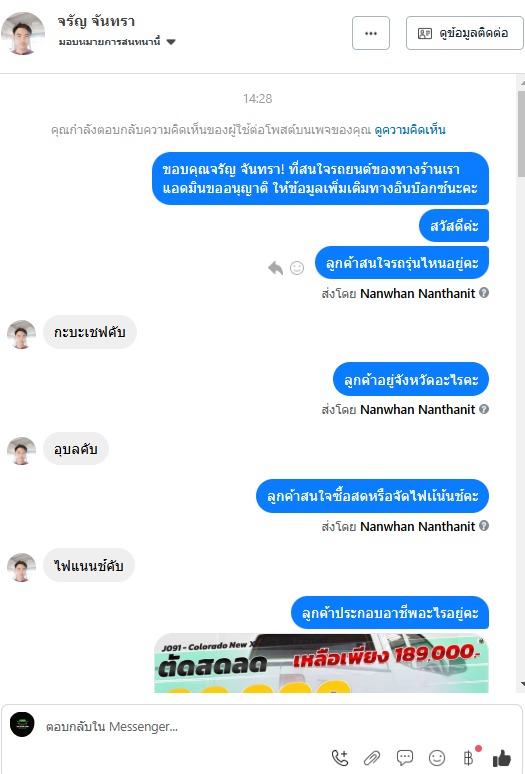This screenshot has width=525, height=774.
Task: Open the emoji picker in the reply bar
Action: click(437, 758)
